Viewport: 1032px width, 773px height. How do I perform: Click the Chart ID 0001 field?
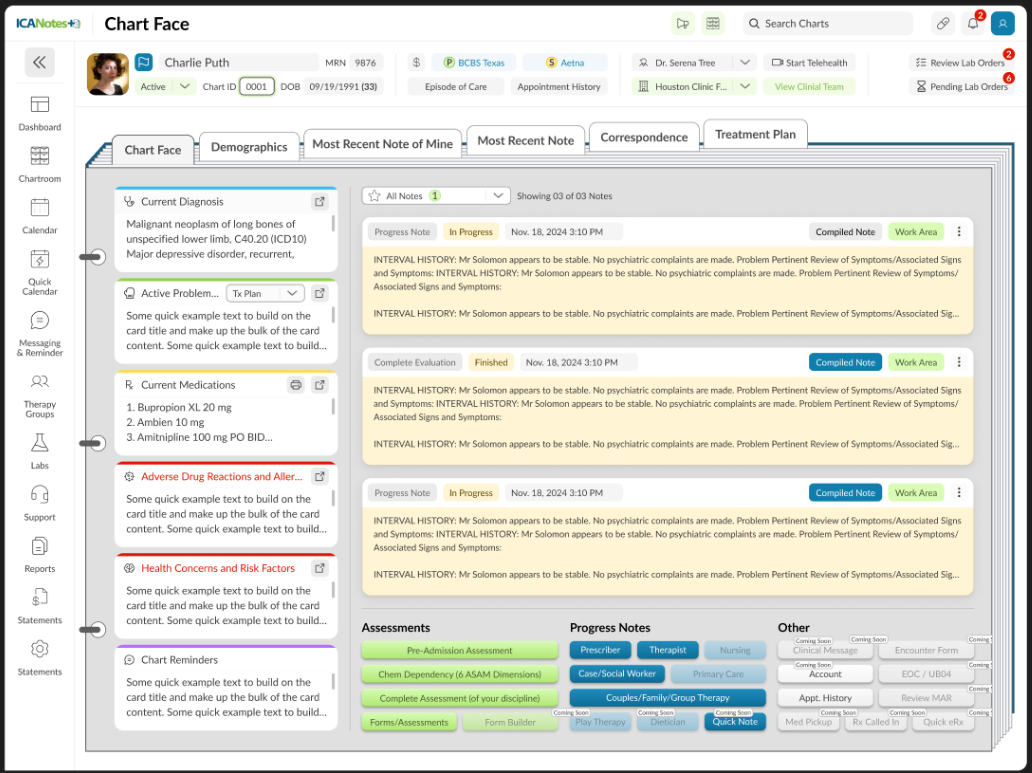[x=257, y=86]
